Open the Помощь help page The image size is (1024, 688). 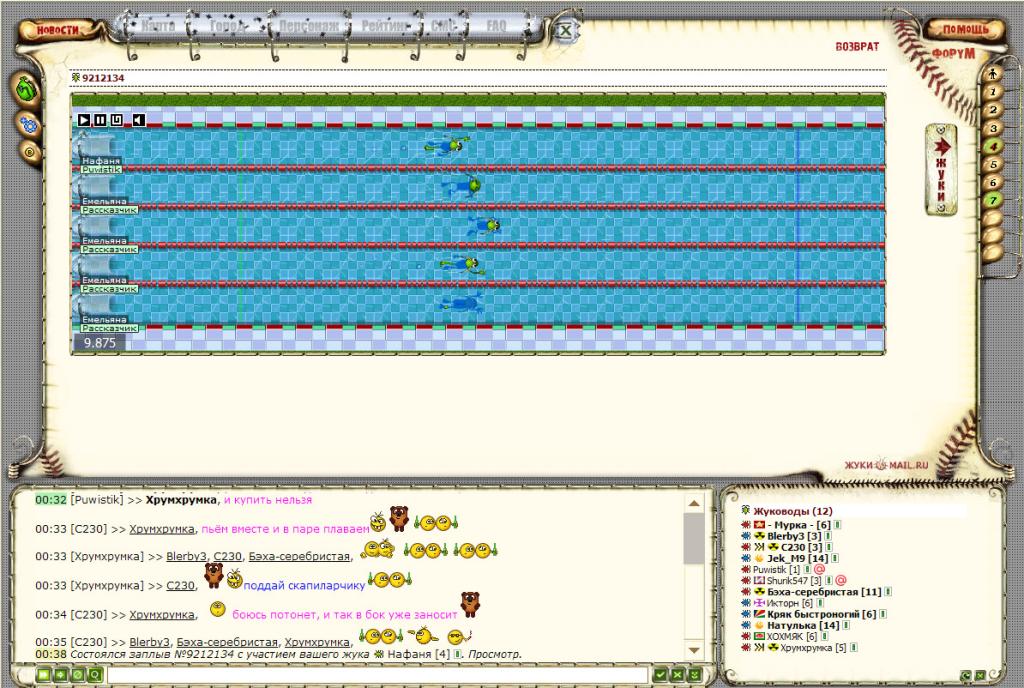[x=964, y=30]
